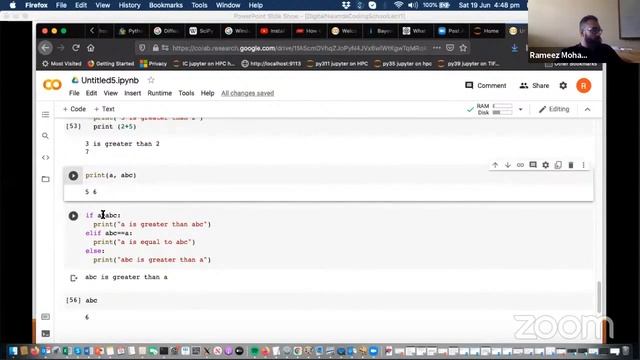Open Colab View menu

point(111,93)
